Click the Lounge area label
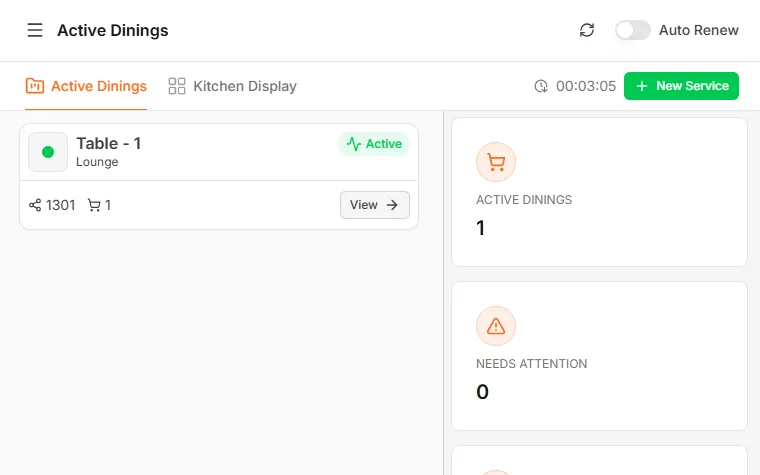Viewport: 760px width, 475px height. [x=97, y=162]
